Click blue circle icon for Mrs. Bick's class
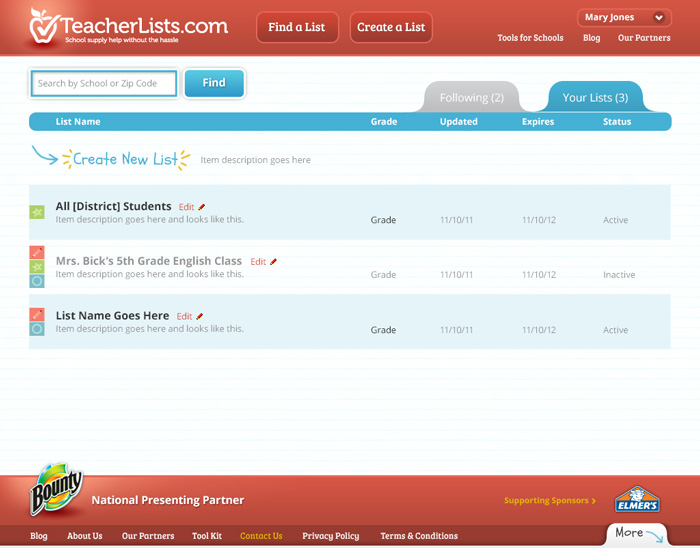700x548 pixels. (x=37, y=281)
